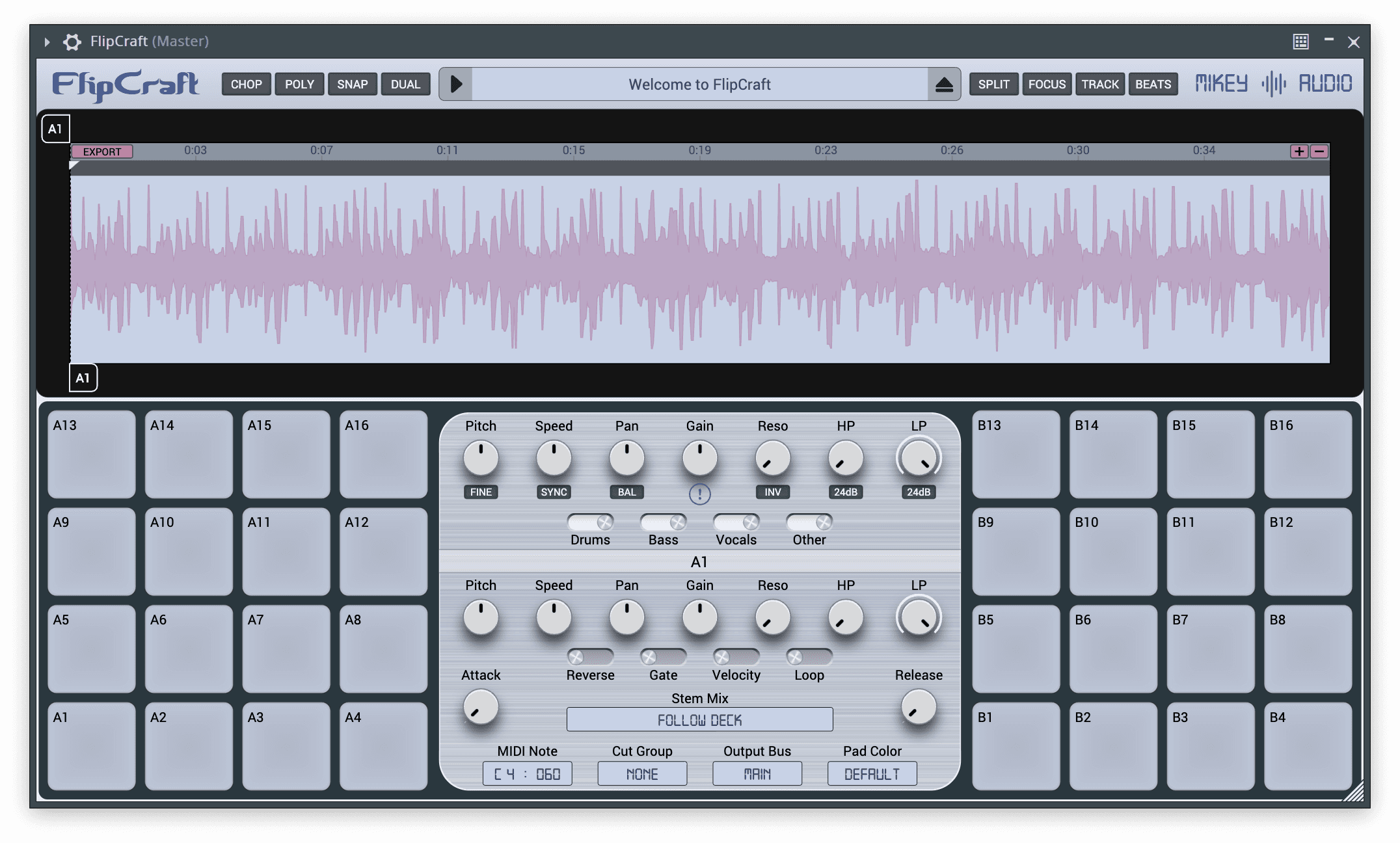
Task: Trigger pad A7
Action: click(286, 649)
